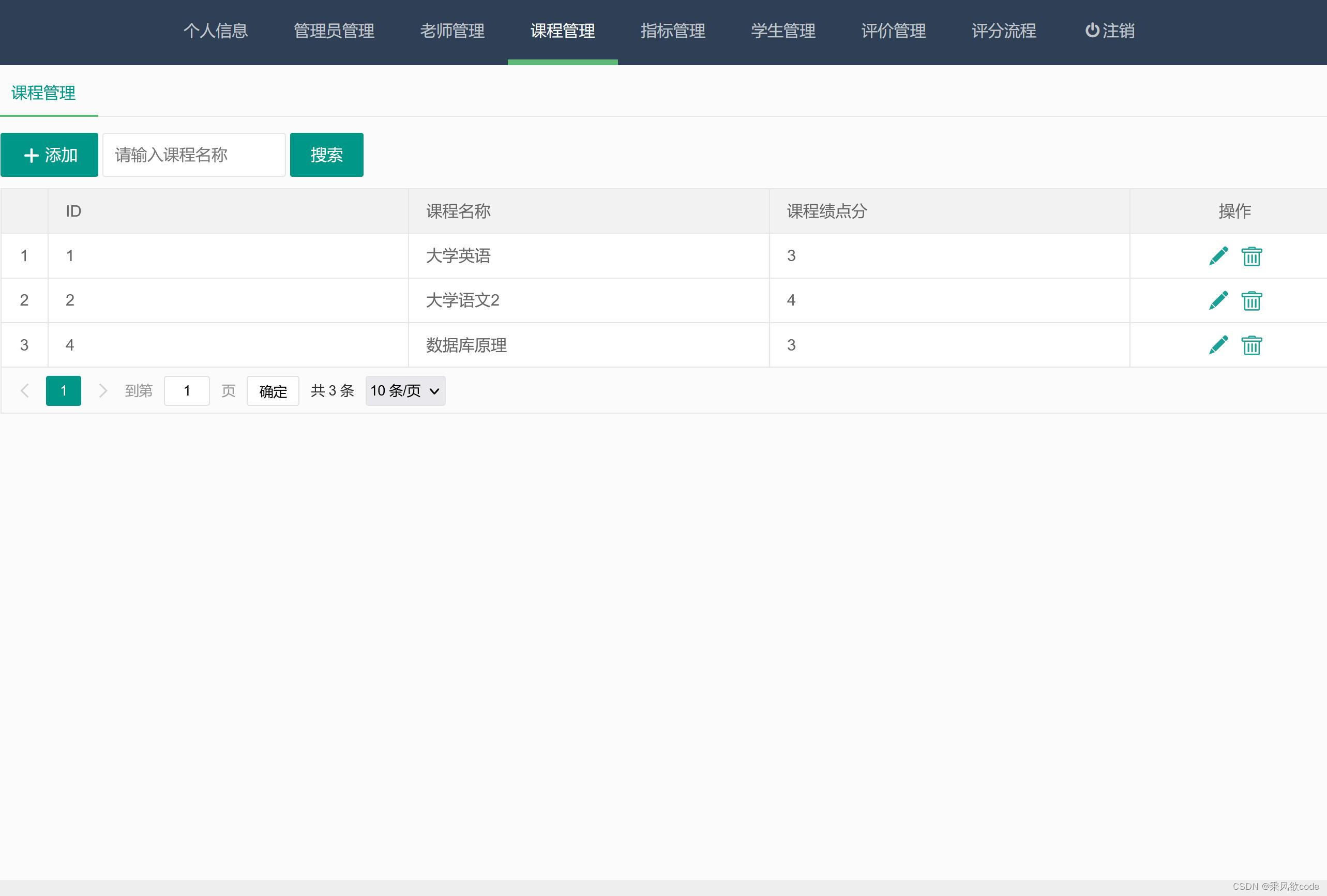Click the course name search input field

tap(193, 154)
